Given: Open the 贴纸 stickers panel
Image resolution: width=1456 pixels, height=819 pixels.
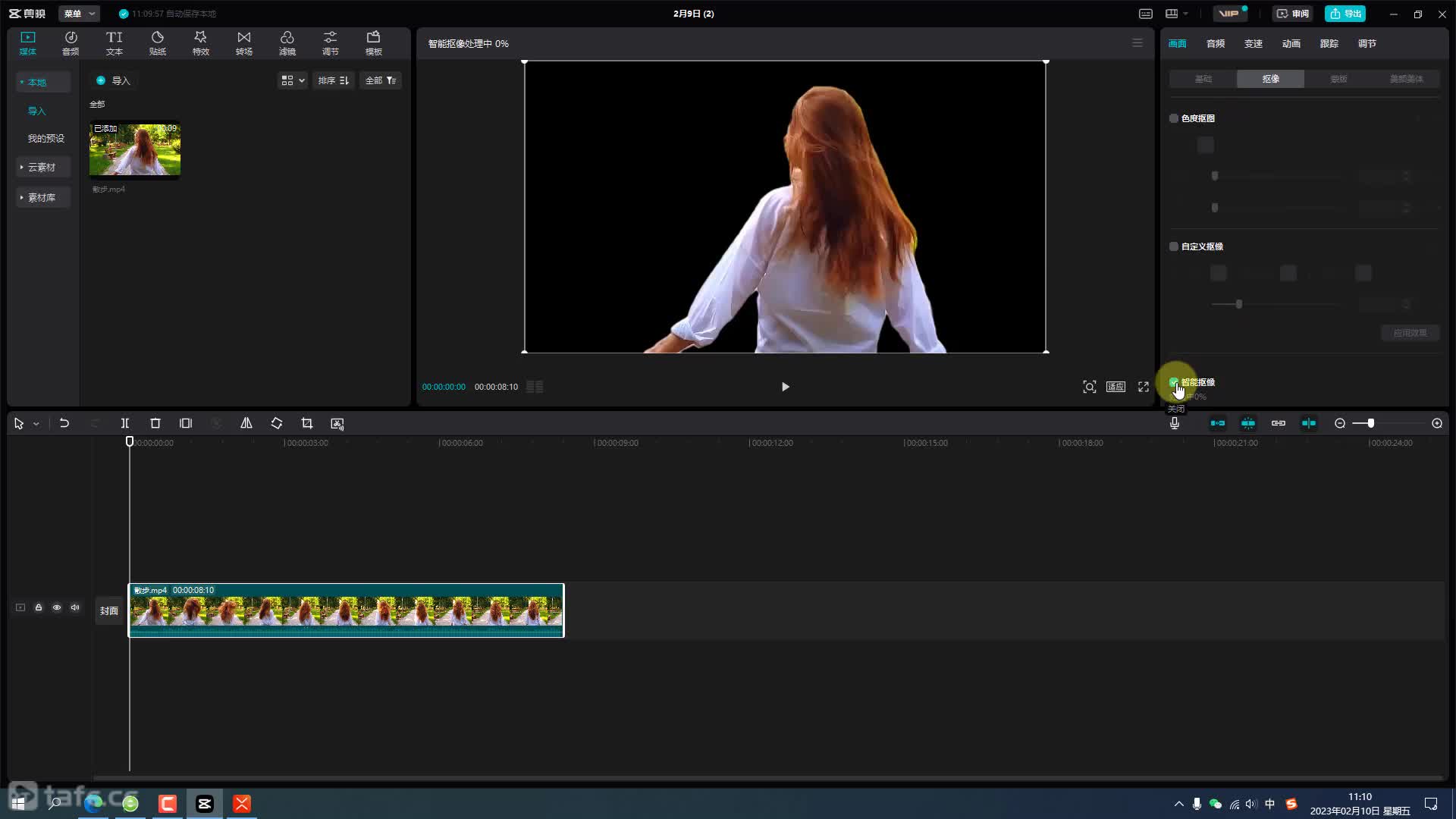Looking at the screenshot, I should 158,43.
